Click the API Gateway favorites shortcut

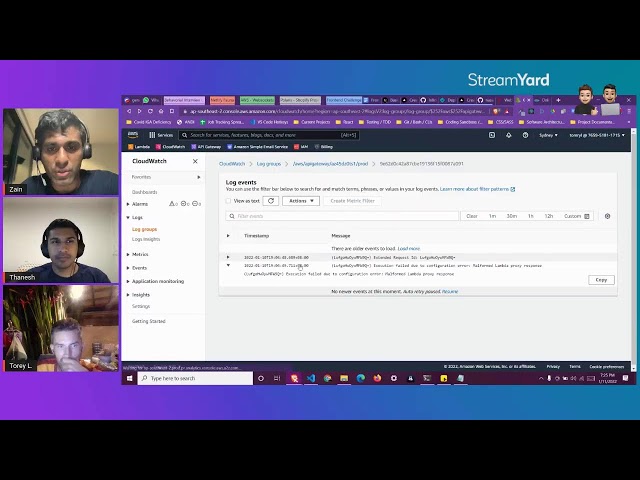click(x=206, y=147)
